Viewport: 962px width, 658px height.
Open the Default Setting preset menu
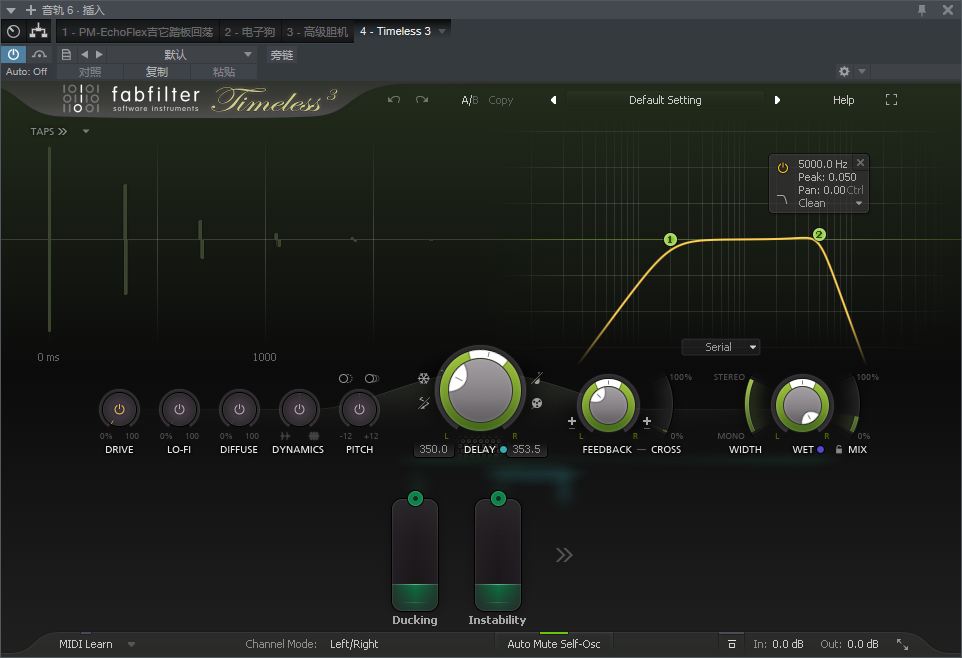(x=665, y=100)
